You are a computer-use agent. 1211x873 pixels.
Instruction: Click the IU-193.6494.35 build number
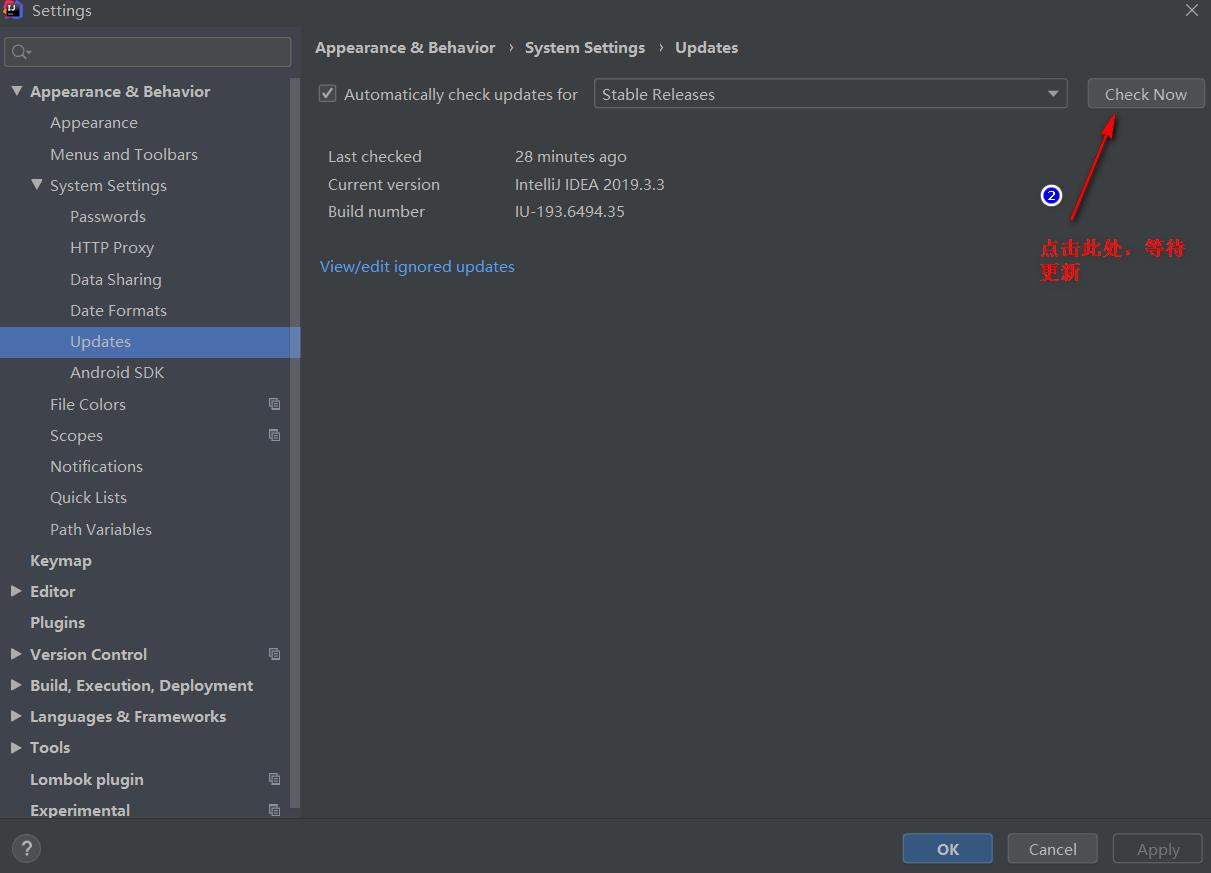point(570,211)
